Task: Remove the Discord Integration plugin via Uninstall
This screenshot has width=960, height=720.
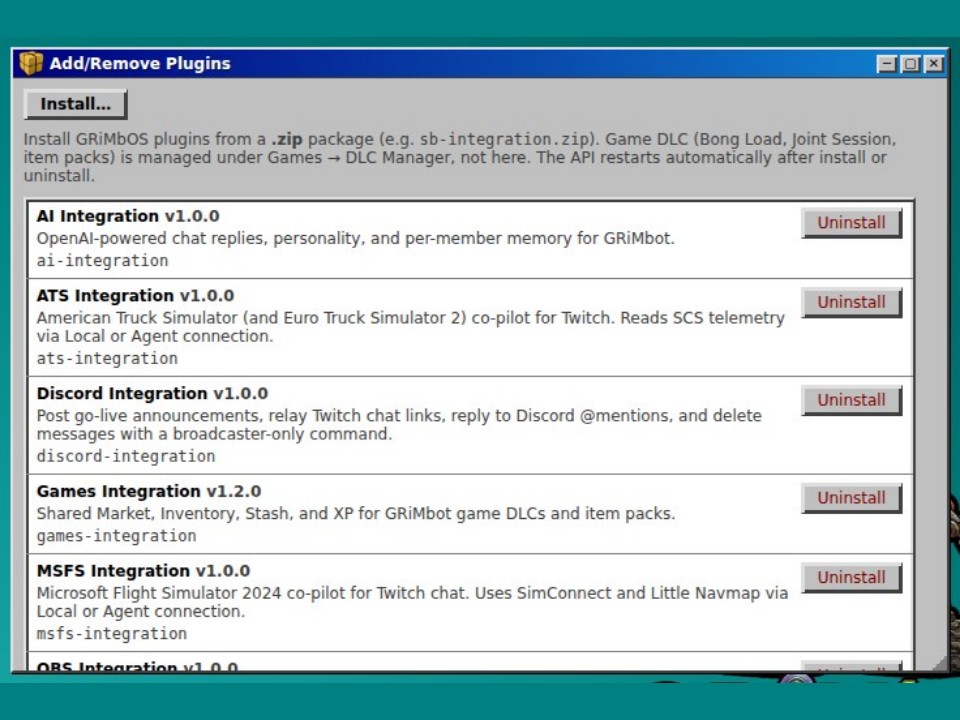Action: tap(852, 400)
